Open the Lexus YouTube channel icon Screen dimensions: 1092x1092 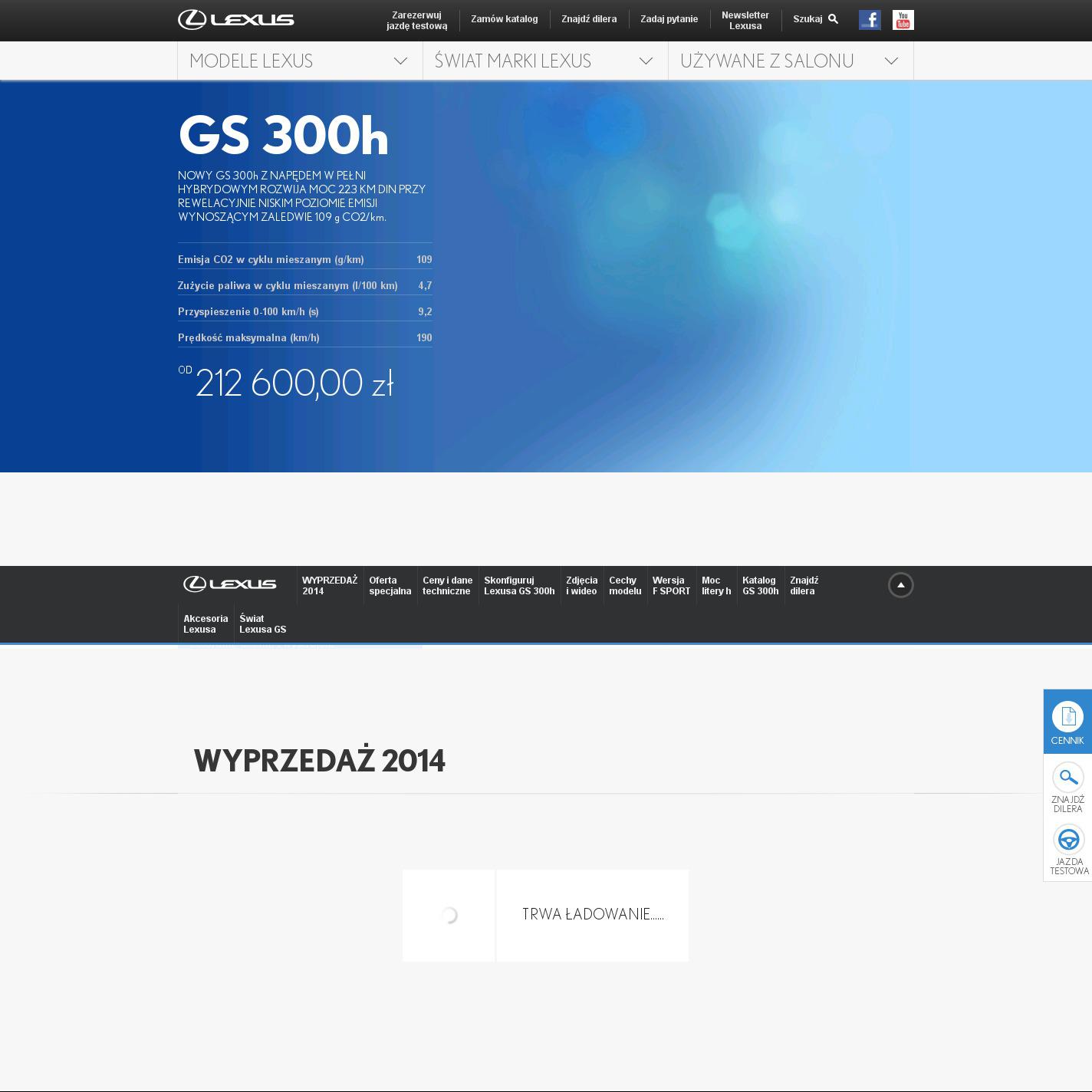coord(903,20)
